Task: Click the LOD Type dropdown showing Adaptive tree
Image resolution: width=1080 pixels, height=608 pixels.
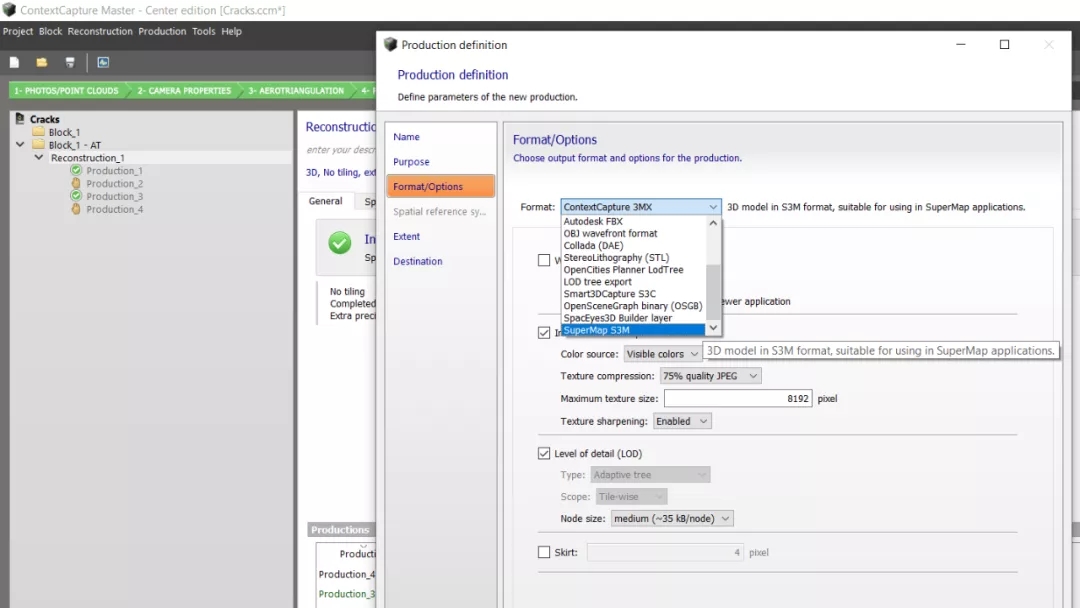Action: [650, 474]
